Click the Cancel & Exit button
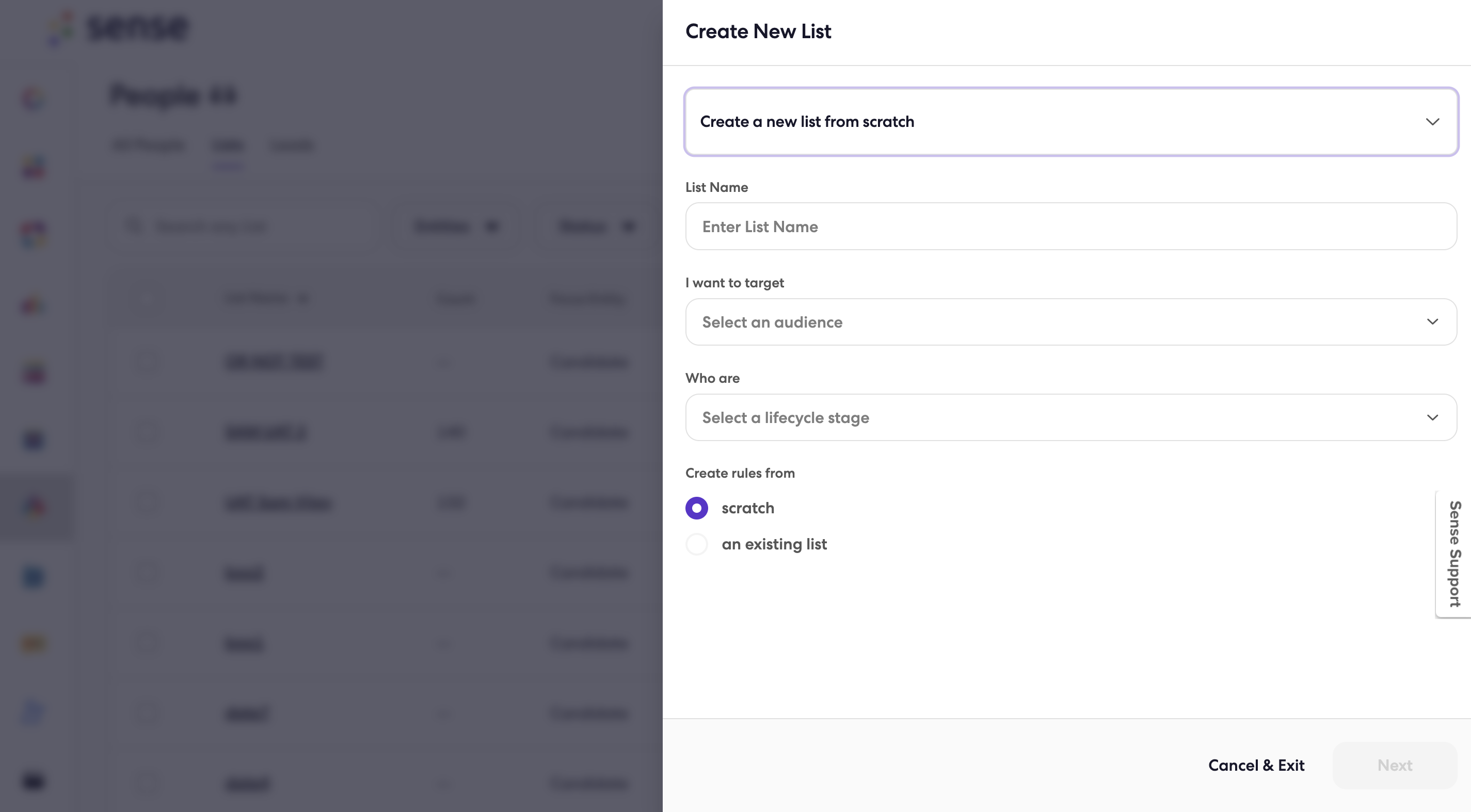This screenshot has height=812, width=1471. click(1256, 765)
